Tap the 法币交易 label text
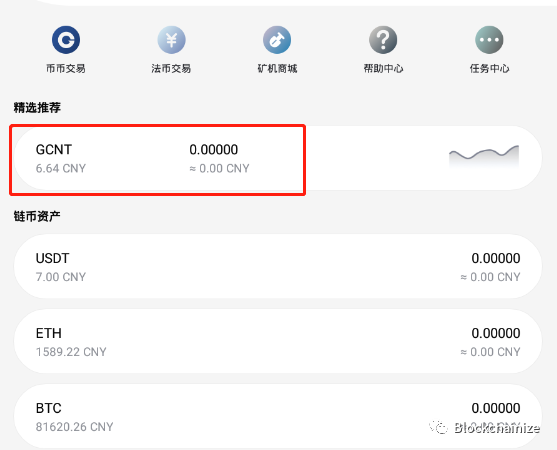The width and height of the screenshot is (557, 450). (x=171, y=68)
